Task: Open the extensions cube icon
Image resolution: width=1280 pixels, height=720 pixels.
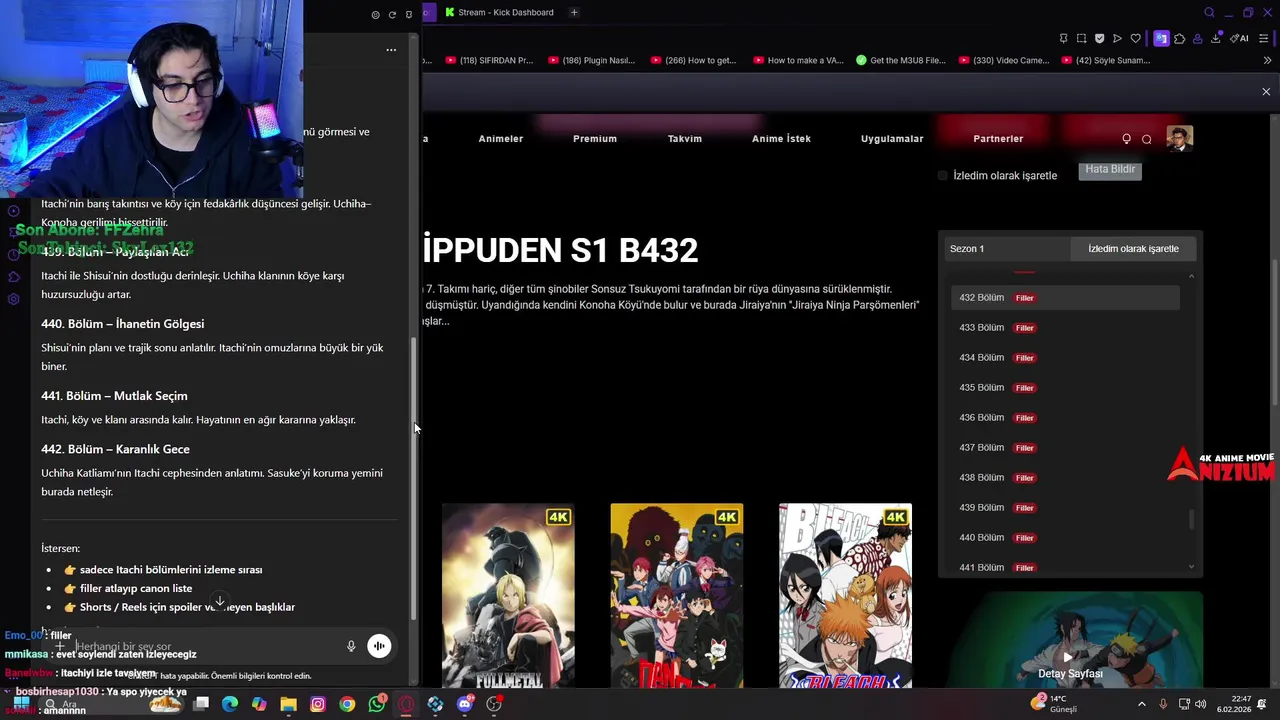Action: tap(1179, 38)
